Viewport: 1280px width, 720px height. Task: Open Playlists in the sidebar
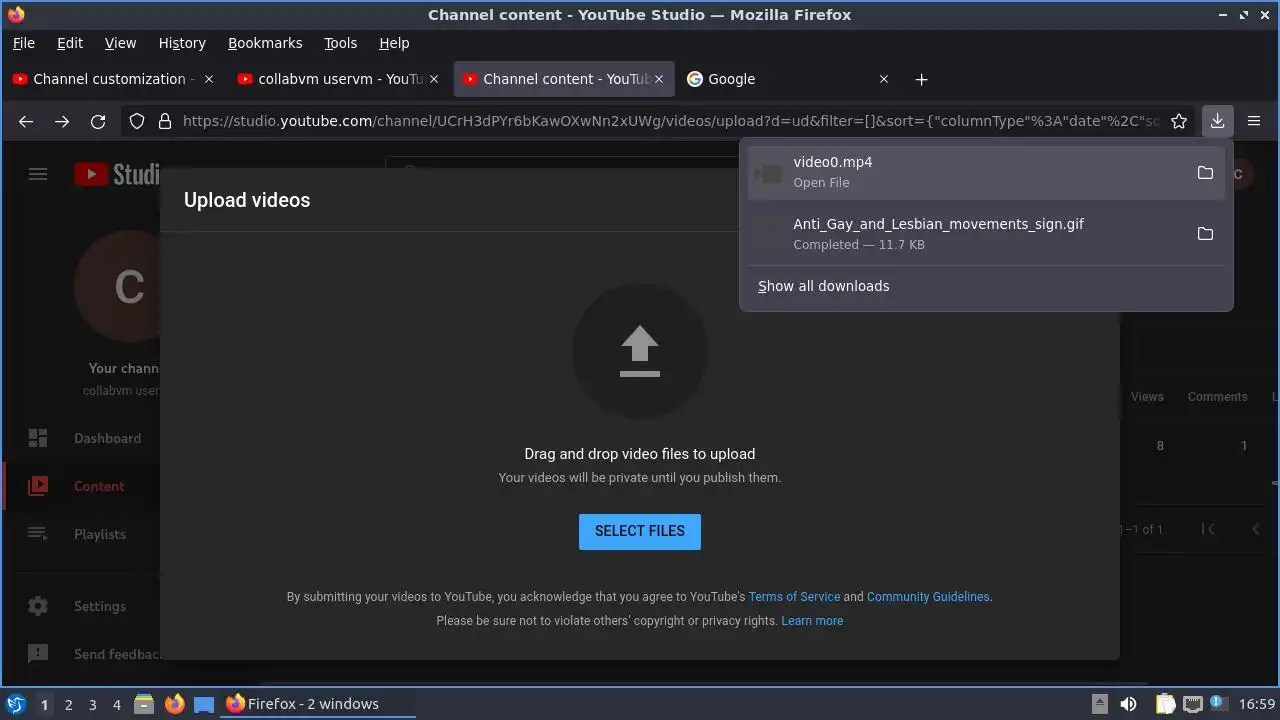pyautogui.click(x=100, y=534)
